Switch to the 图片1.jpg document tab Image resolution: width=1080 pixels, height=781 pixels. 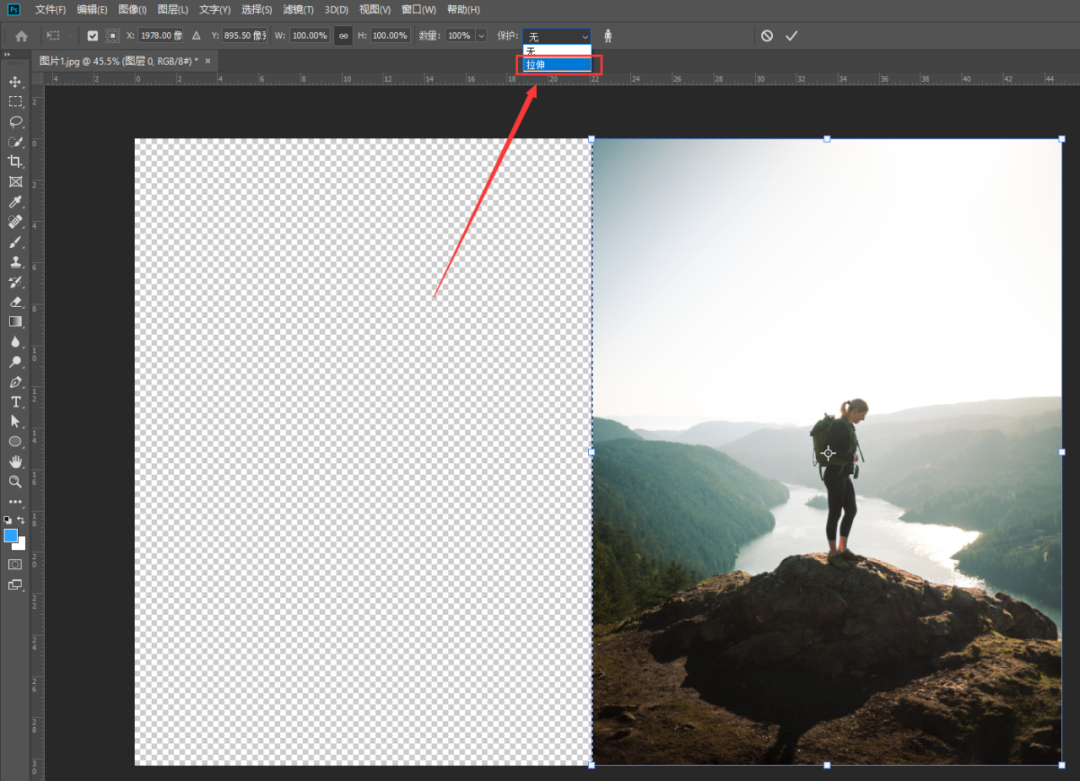point(118,61)
